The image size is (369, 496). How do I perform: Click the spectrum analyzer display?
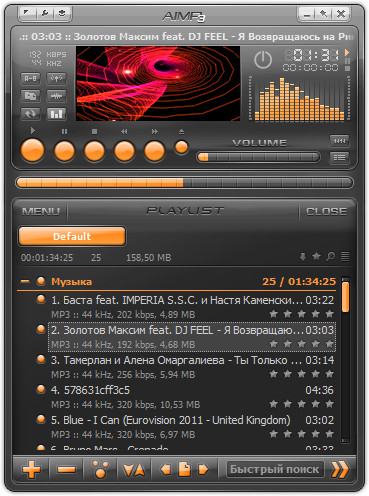point(299,98)
